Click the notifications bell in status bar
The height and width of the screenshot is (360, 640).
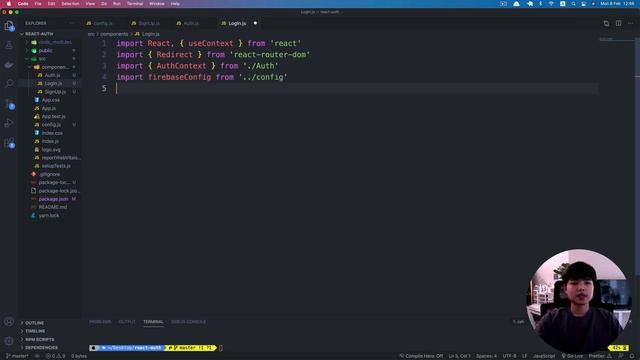coord(632,356)
